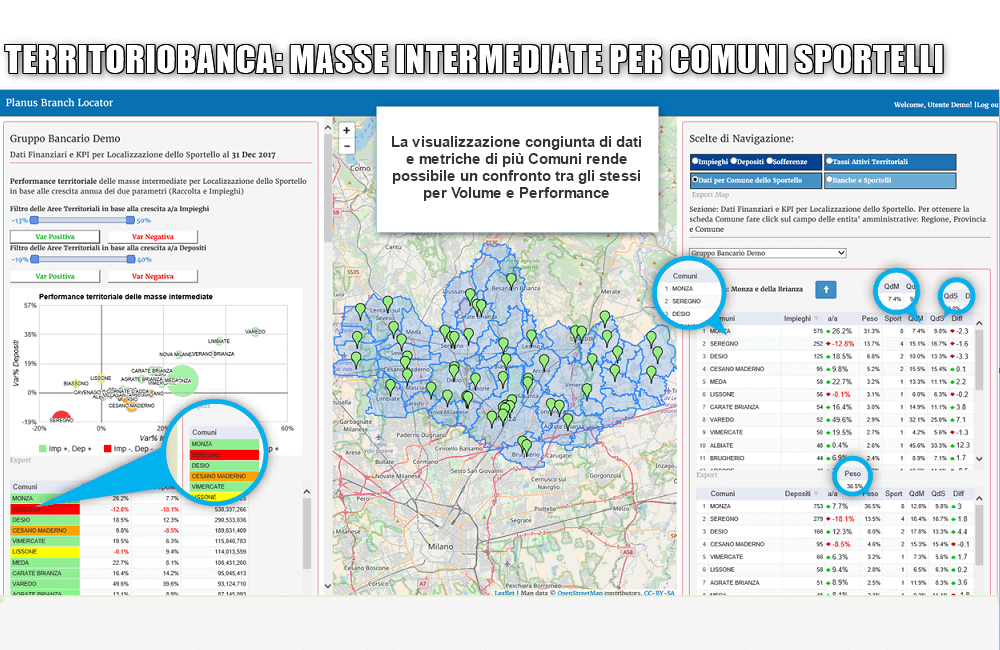This screenshot has height=650, width=1000.
Task: Click the scroll-down arrow left of the map
Action: (328, 586)
